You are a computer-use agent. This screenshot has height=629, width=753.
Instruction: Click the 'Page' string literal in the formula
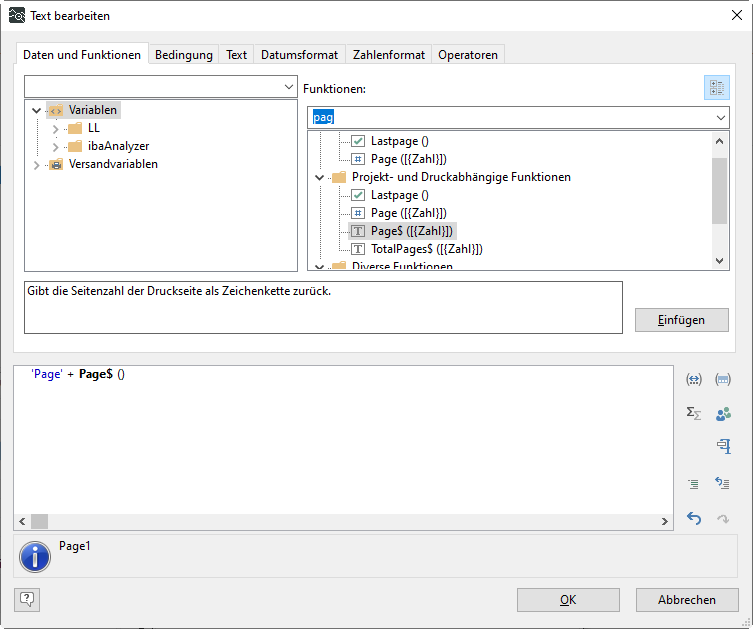47,374
